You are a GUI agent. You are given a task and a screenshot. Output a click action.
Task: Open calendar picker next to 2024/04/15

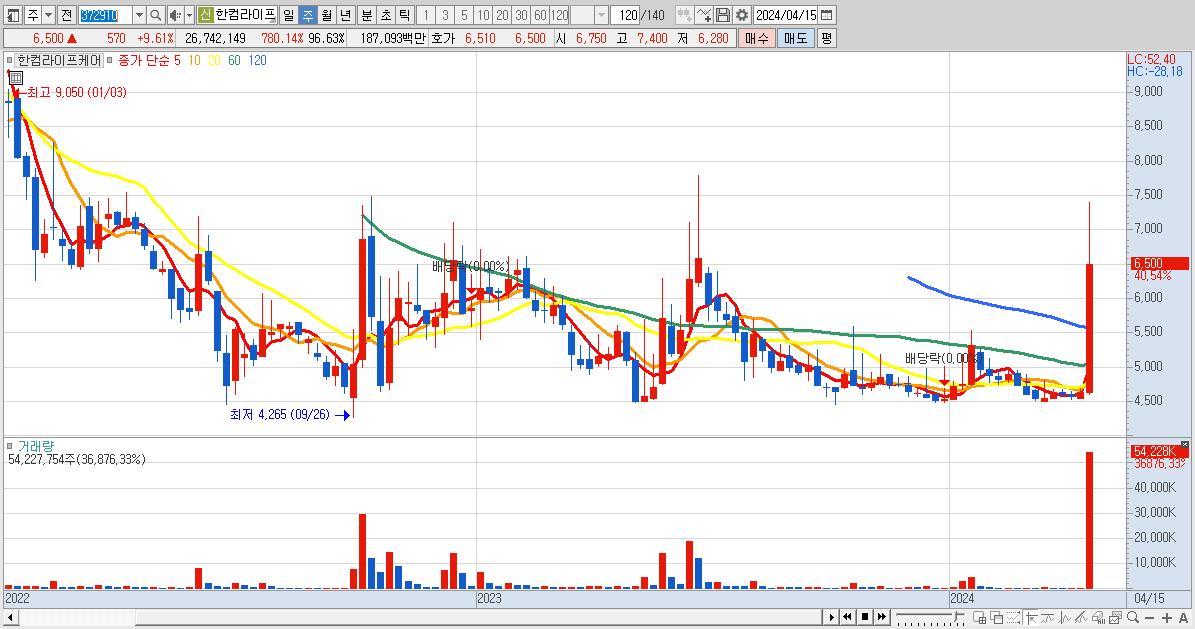click(827, 15)
